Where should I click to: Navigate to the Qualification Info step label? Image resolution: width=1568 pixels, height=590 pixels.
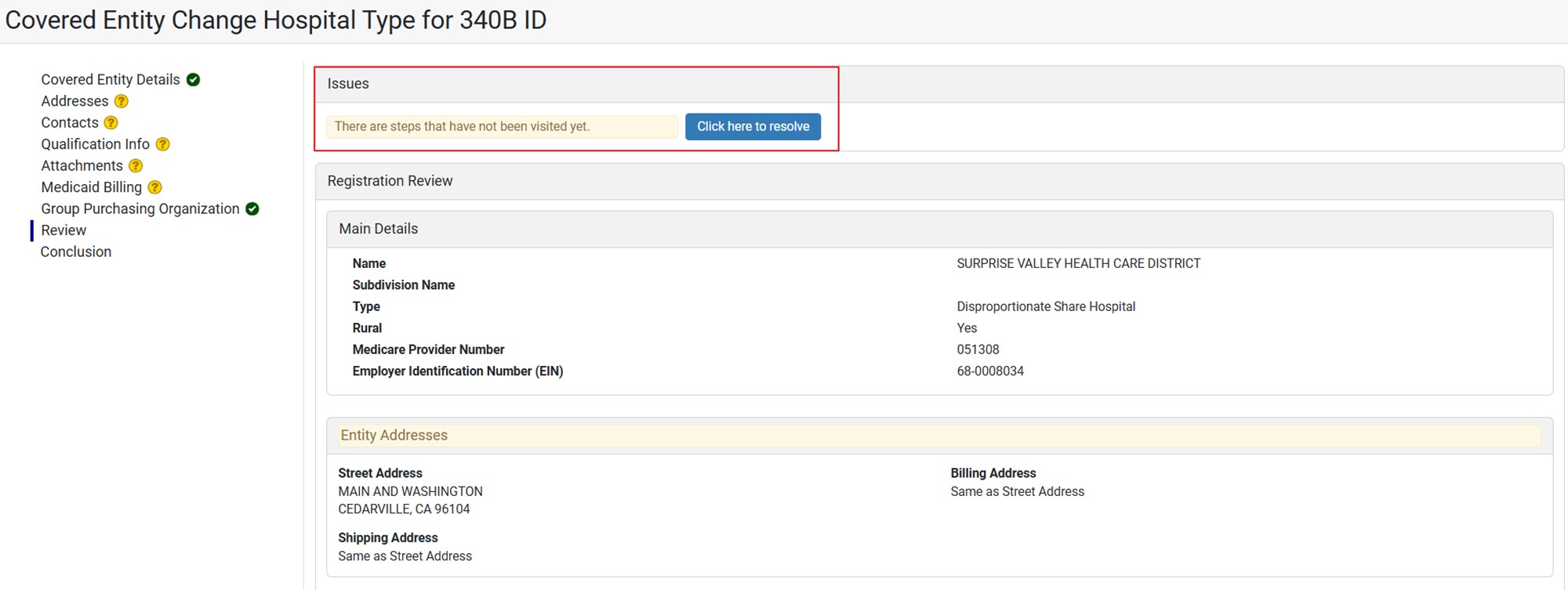coord(95,144)
